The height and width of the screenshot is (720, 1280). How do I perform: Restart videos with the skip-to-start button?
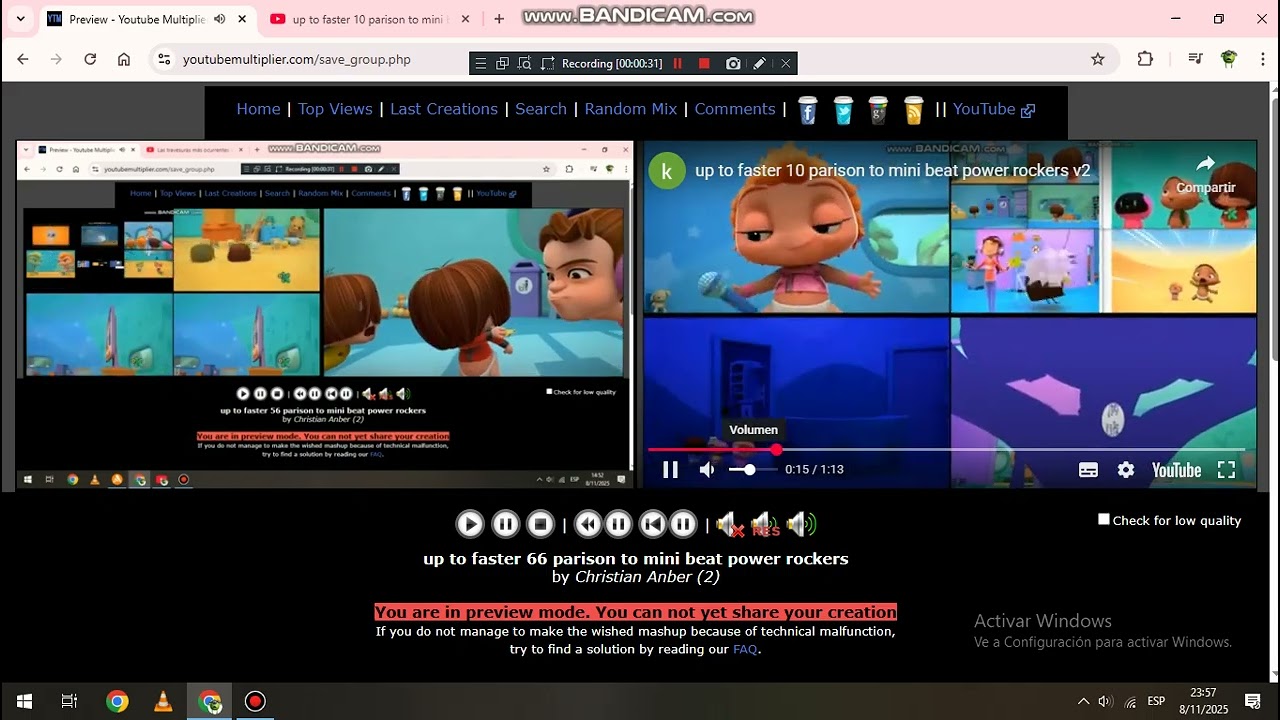coord(653,524)
